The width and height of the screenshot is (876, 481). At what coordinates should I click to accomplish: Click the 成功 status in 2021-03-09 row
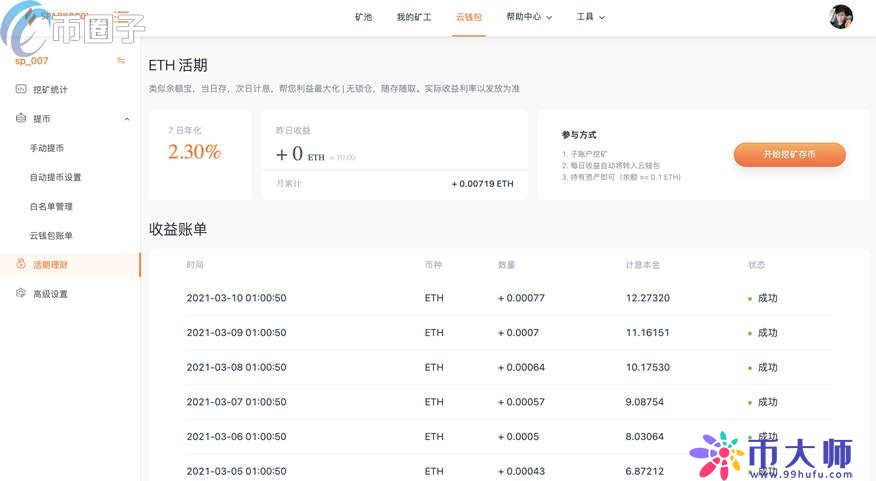pos(767,332)
